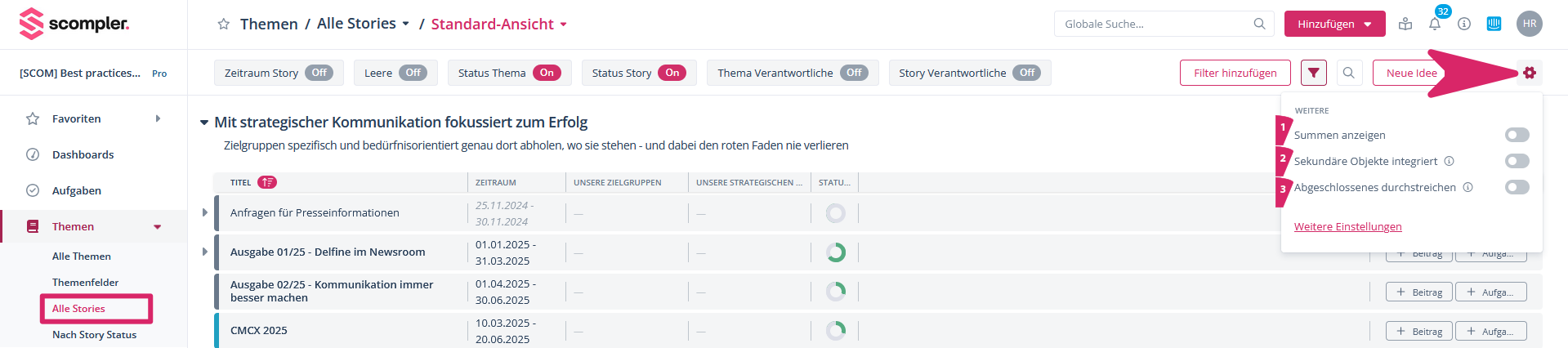Viewport: 1568px width, 348px height.
Task: Click the sort icon next to Titel
Action: 267,182
